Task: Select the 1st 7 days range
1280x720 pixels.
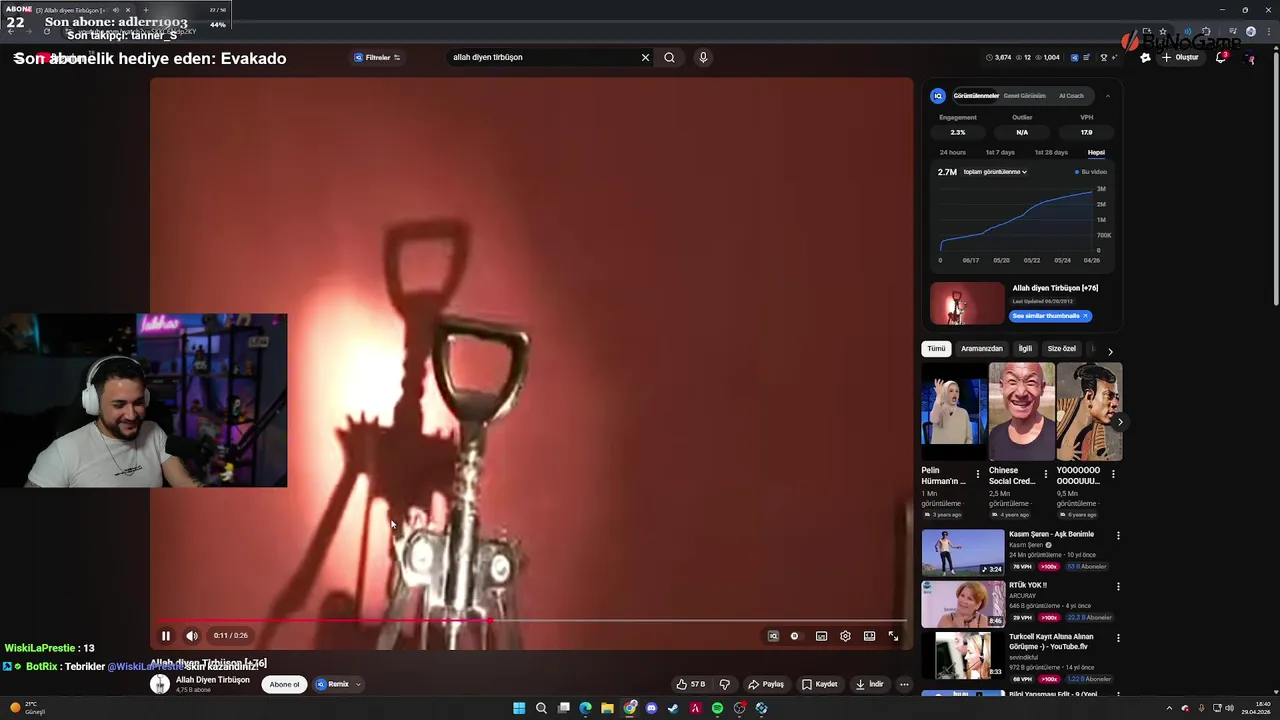Action: tap(1000, 152)
